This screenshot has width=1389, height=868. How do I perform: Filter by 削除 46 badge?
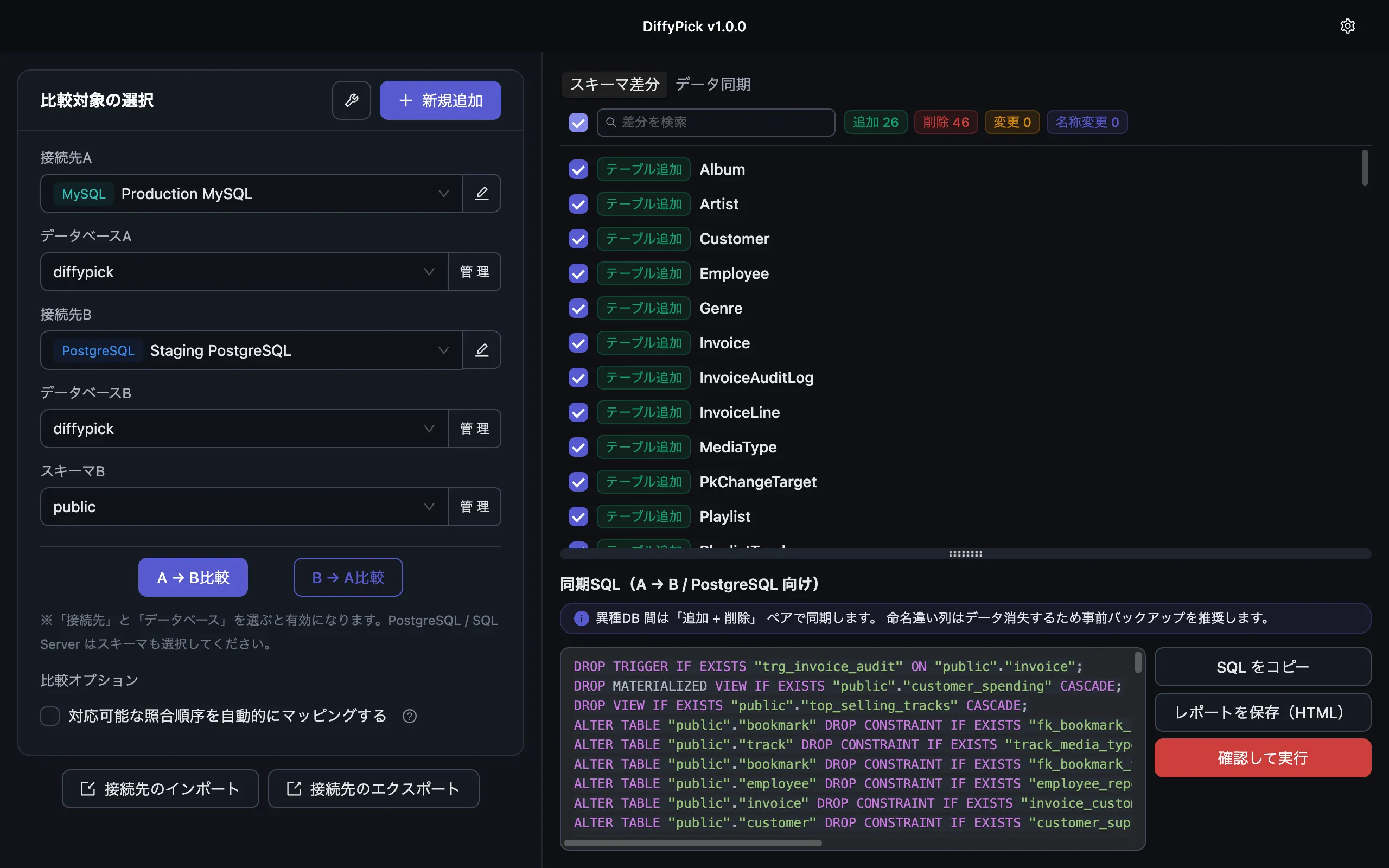(x=946, y=122)
